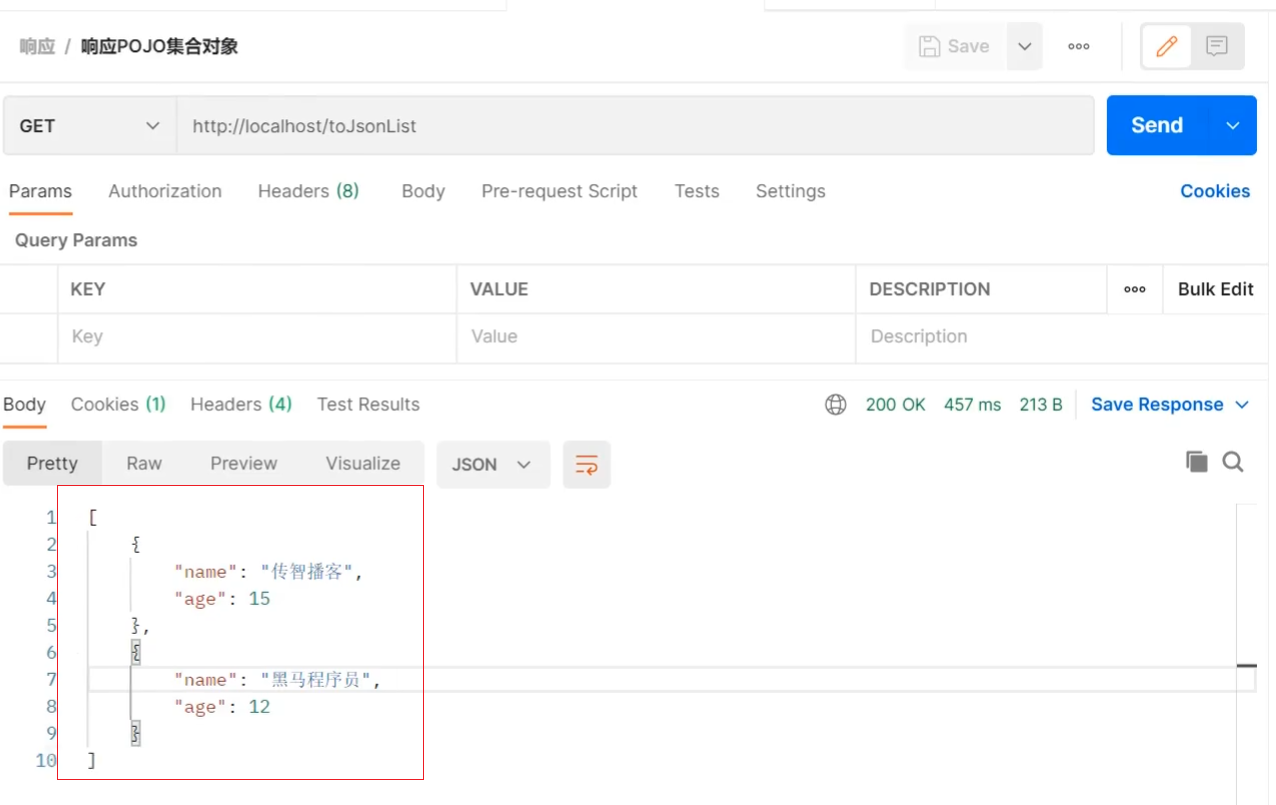
Task: Search the response with magnifier icon
Action: click(1233, 461)
